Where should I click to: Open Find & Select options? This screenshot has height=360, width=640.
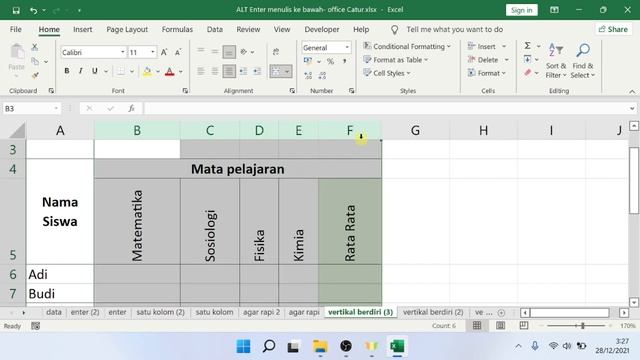(x=583, y=60)
